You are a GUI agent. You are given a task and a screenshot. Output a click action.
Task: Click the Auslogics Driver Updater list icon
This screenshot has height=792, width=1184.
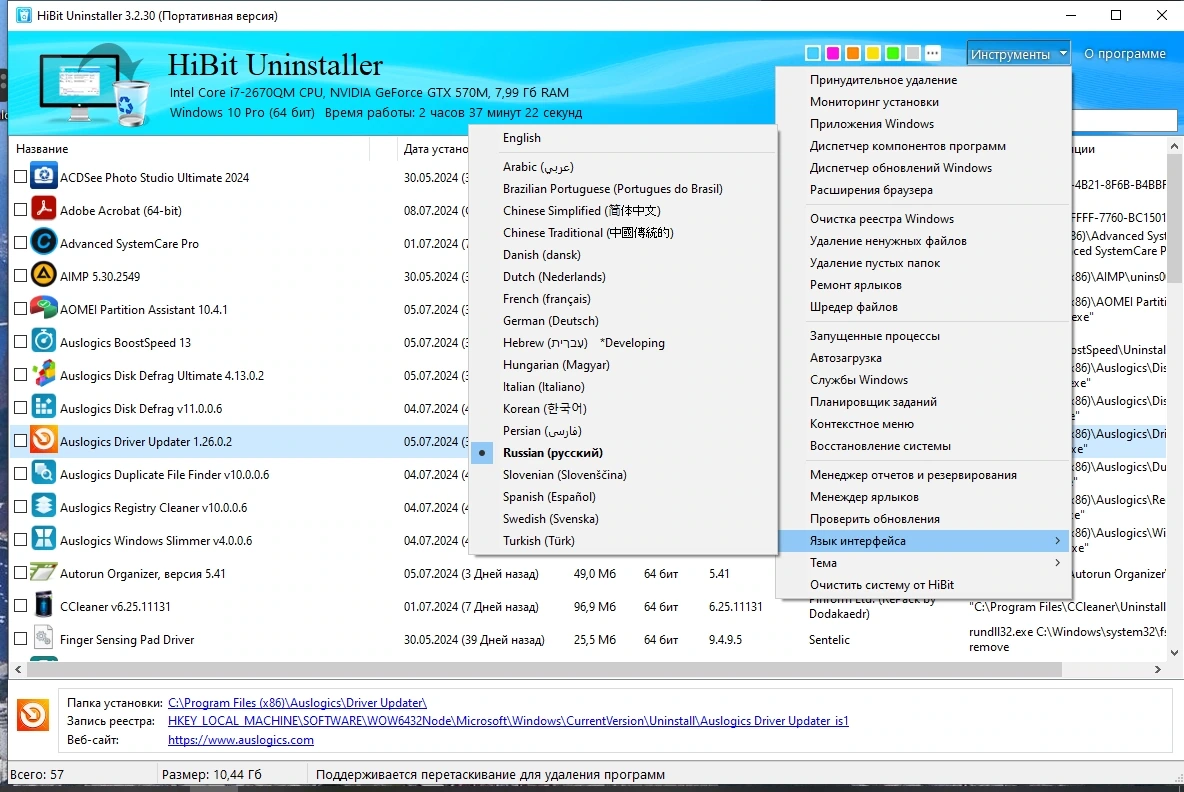(x=44, y=441)
